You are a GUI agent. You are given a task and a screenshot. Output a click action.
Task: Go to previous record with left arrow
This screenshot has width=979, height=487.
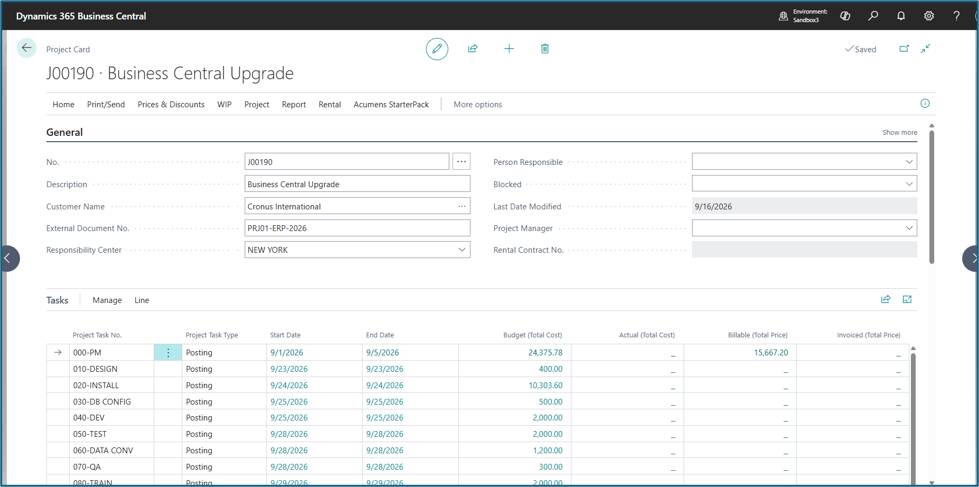point(9,258)
